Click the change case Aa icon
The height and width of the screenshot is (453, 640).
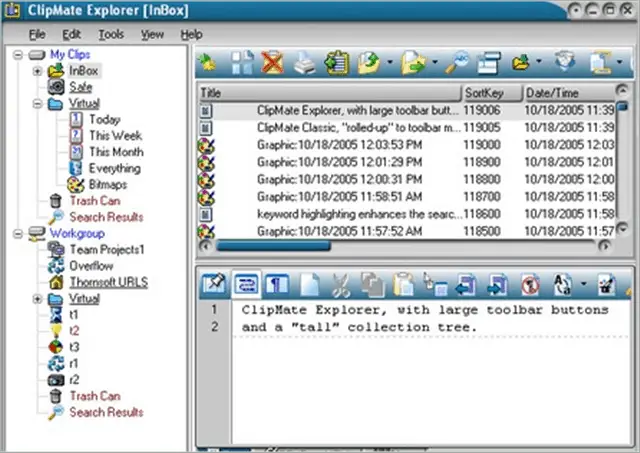pos(562,284)
